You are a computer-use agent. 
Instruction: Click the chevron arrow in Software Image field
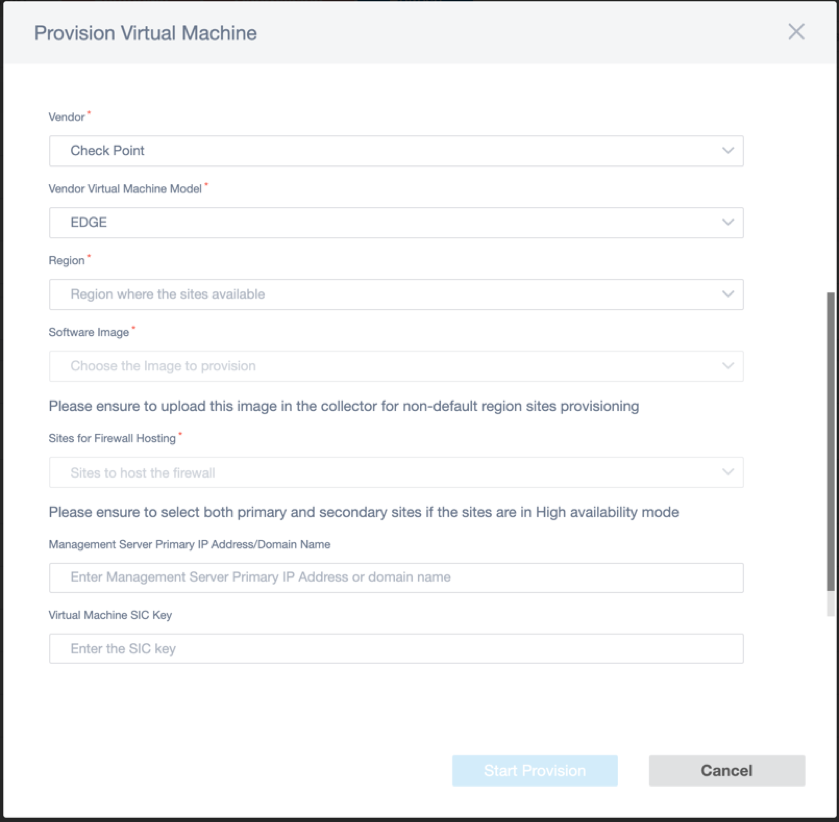(728, 366)
